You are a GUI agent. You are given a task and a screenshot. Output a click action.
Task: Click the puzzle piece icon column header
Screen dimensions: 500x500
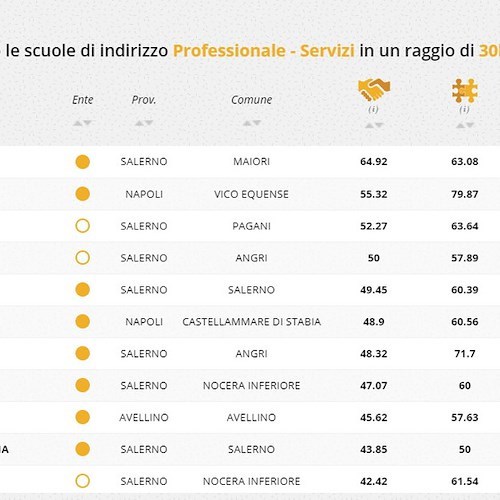(465, 90)
